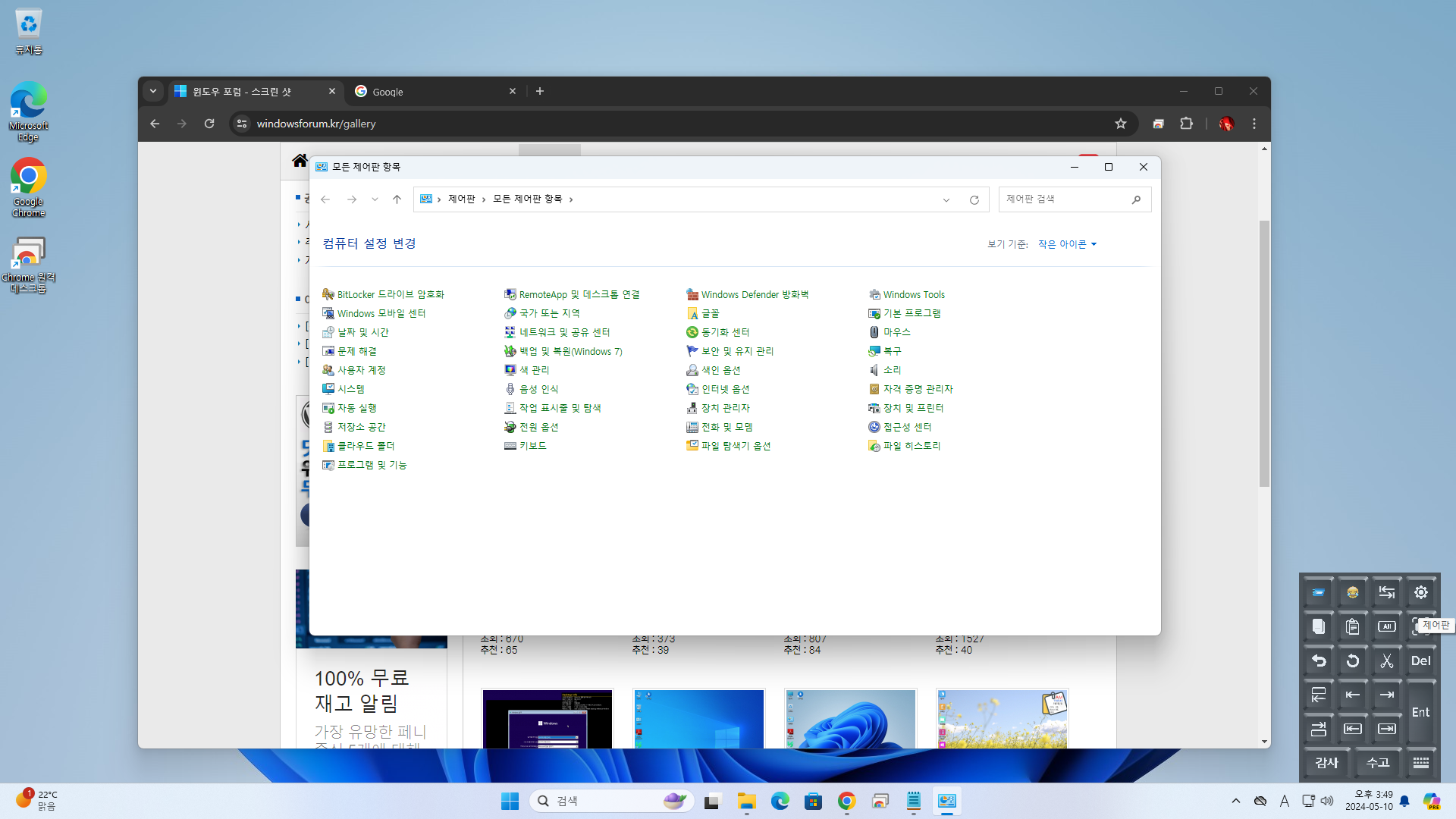
Task: Open the 복구 item
Action: tap(884, 351)
